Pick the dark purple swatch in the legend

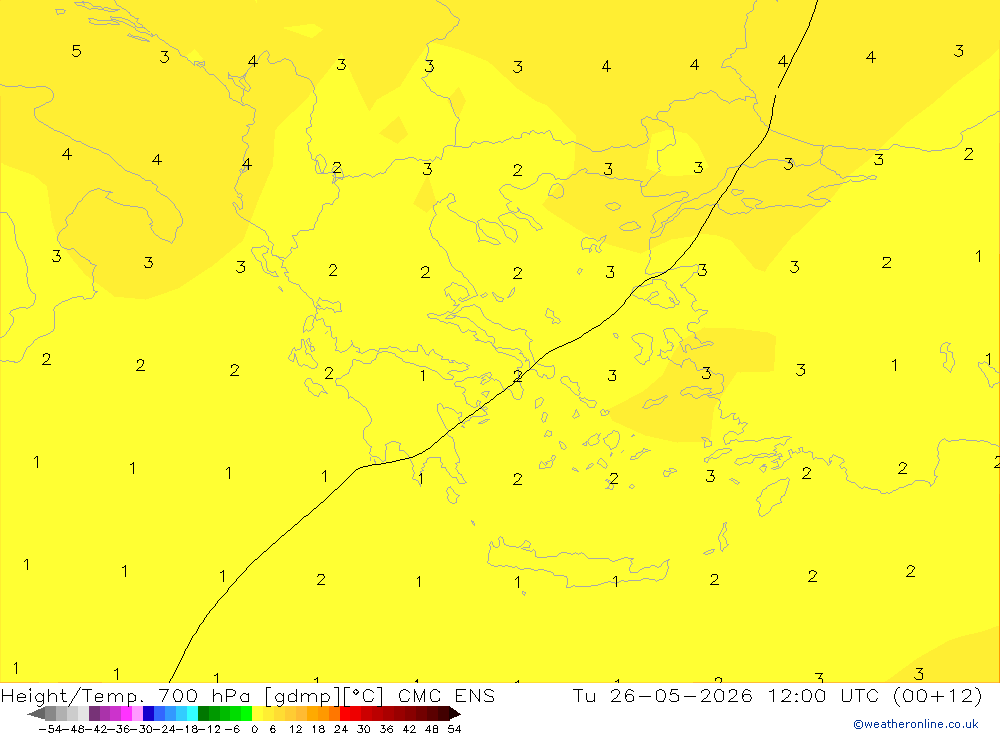94,714
